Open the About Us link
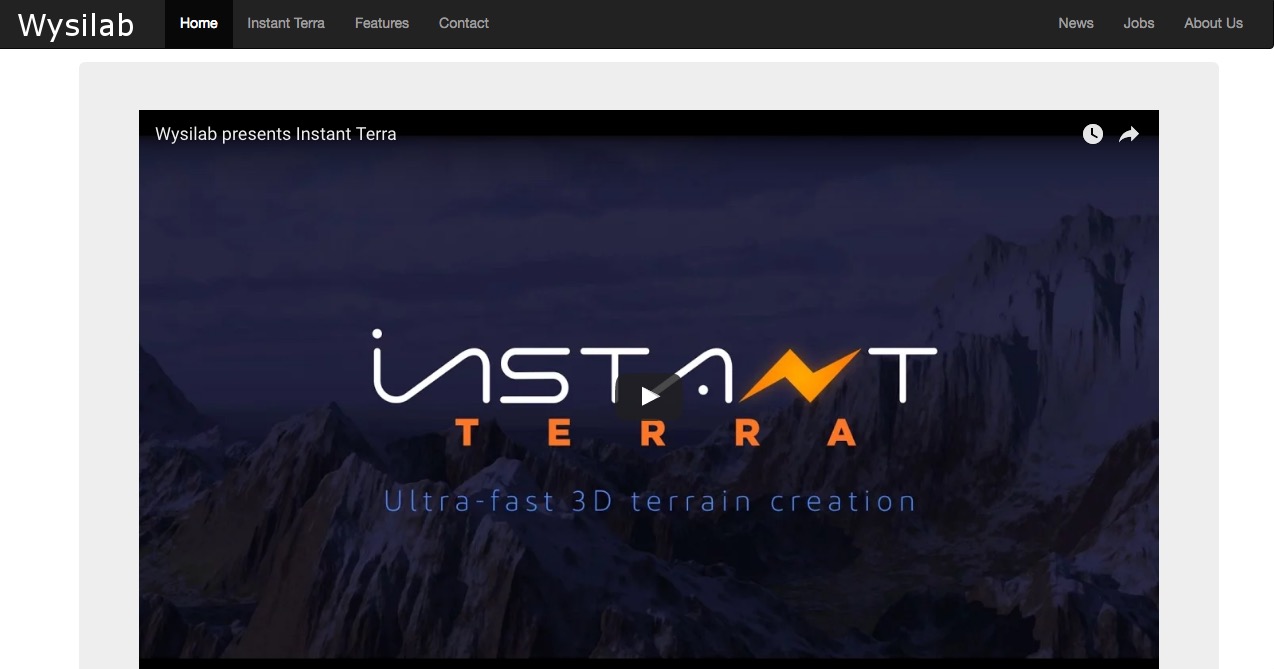The height and width of the screenshot is (669, 1274). pos(1214,23)
